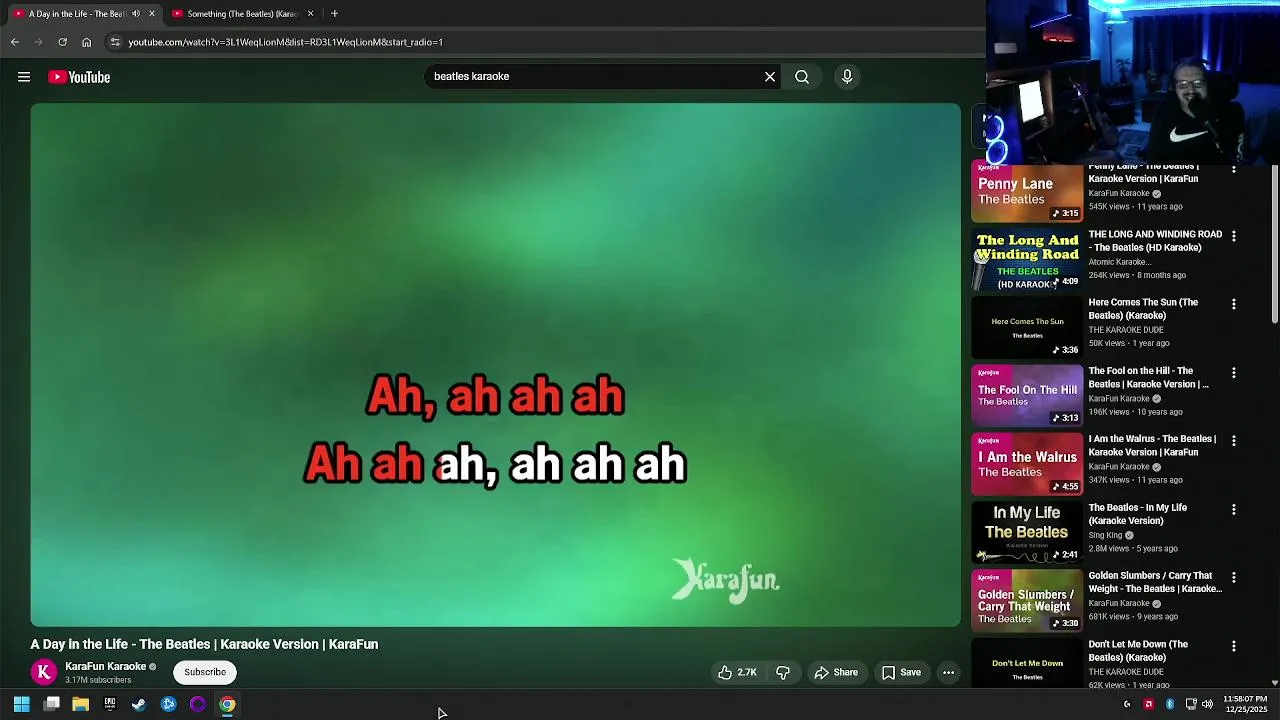Open options menu for Don't Let Me Down
1280x720 pixels.
(1234, 646)
